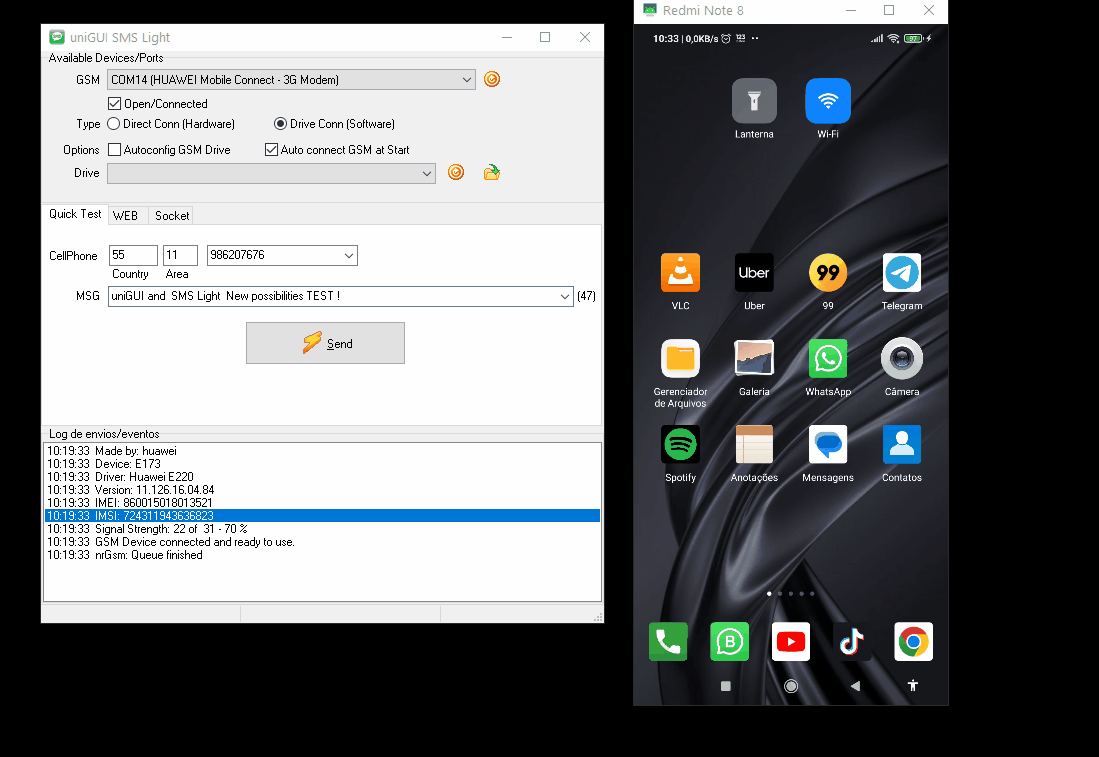Tap the Android home navigation button
This screenshot has width=1099, height=757.
click(791, 686)
